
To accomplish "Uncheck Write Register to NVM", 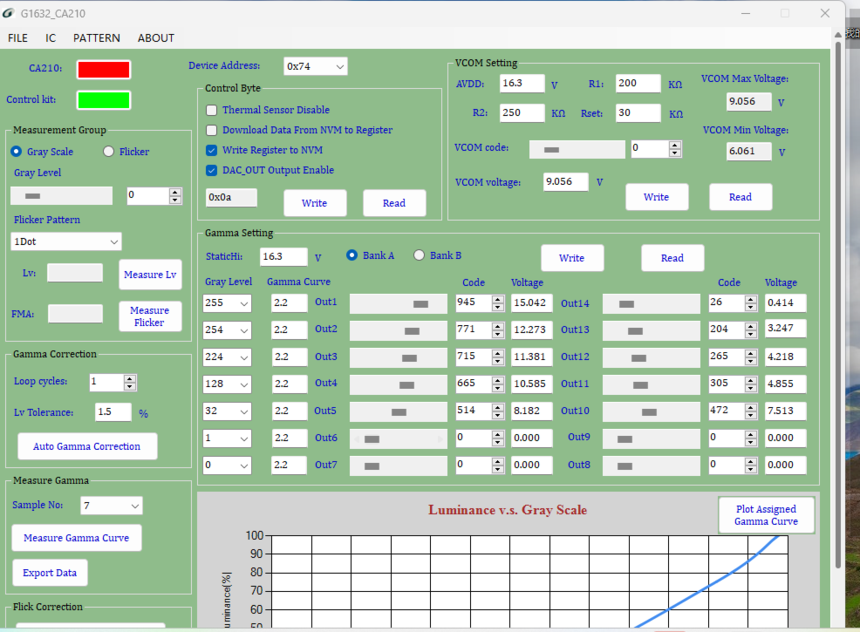I will (x=211, y=150).
